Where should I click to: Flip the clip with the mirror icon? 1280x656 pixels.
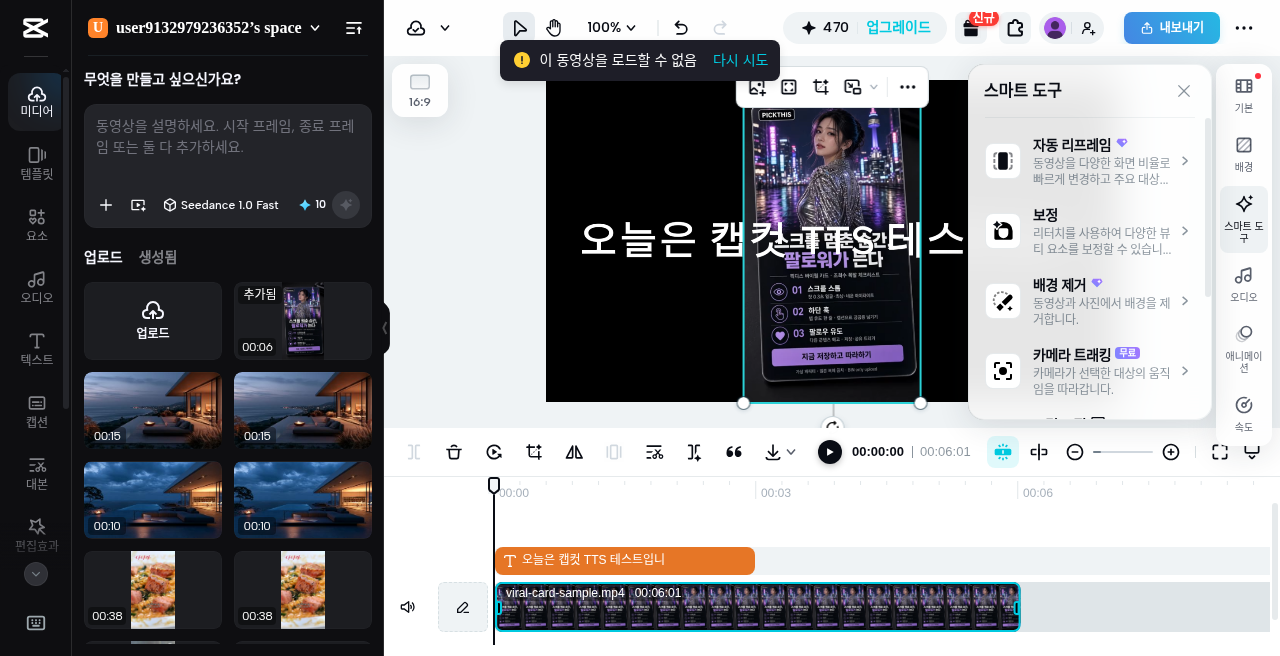click(x=574, y=452)
